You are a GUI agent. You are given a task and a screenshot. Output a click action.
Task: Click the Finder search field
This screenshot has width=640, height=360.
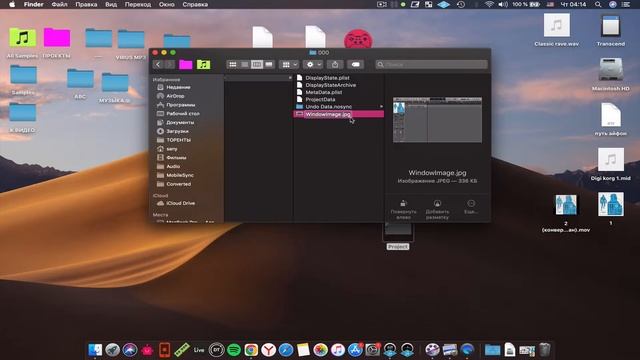click(431, 64)
